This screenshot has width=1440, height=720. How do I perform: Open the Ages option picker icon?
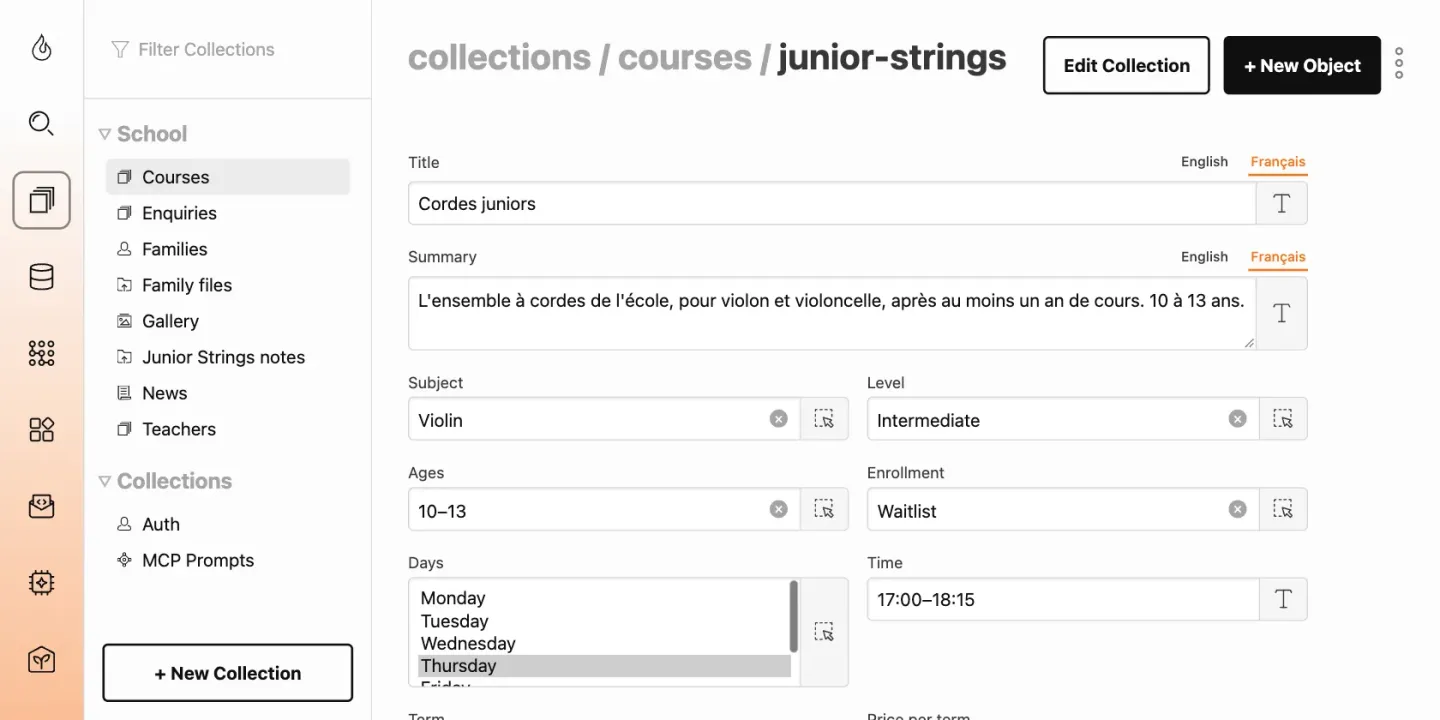(x=824, y=509)
